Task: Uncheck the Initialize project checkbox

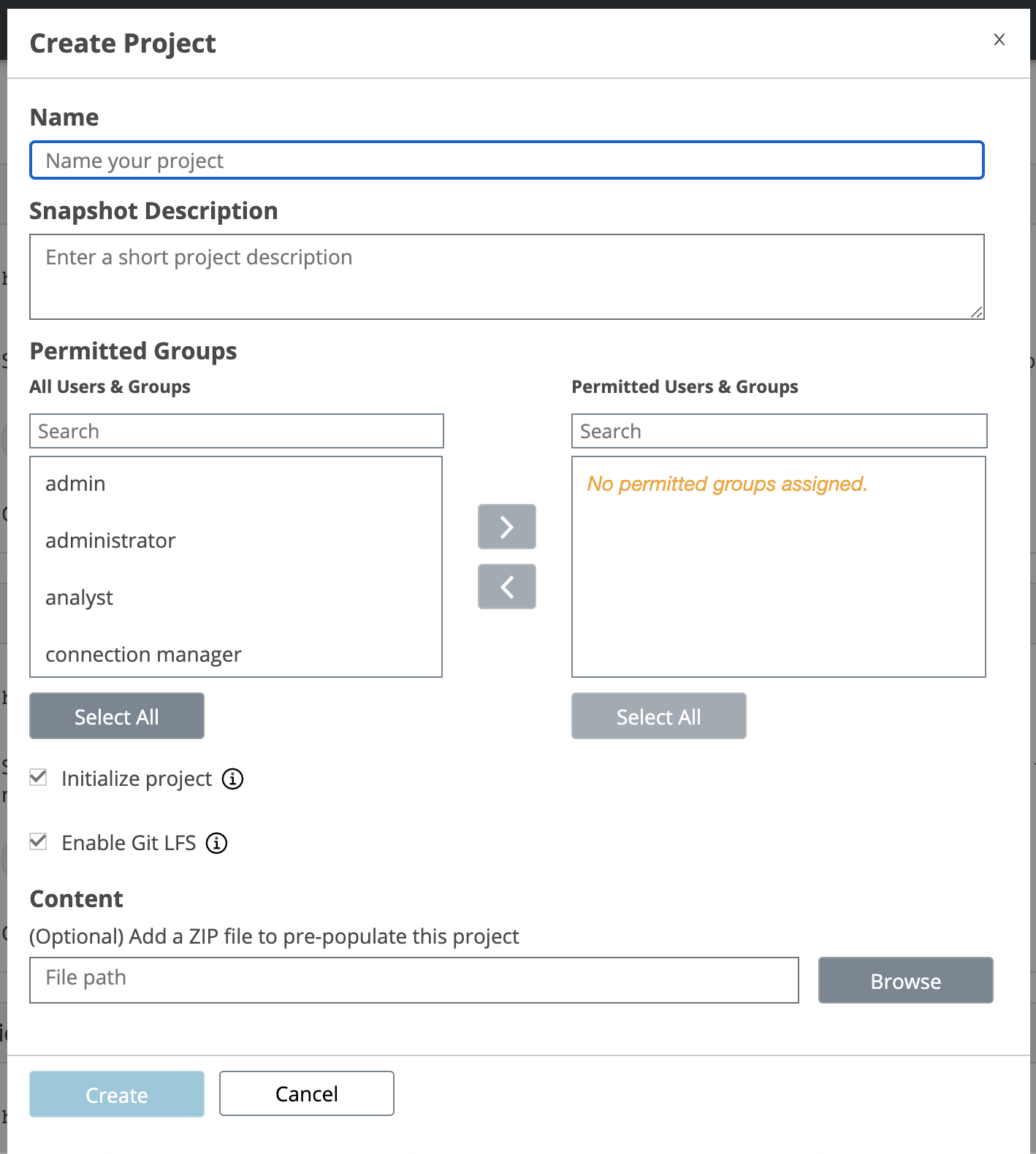Action: [39, 777]
